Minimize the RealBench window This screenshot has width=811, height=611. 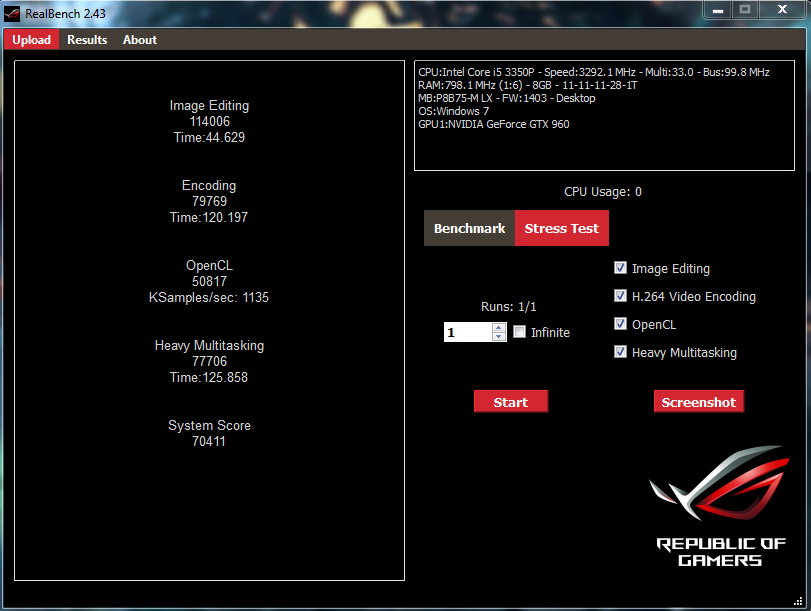[717, 9]
